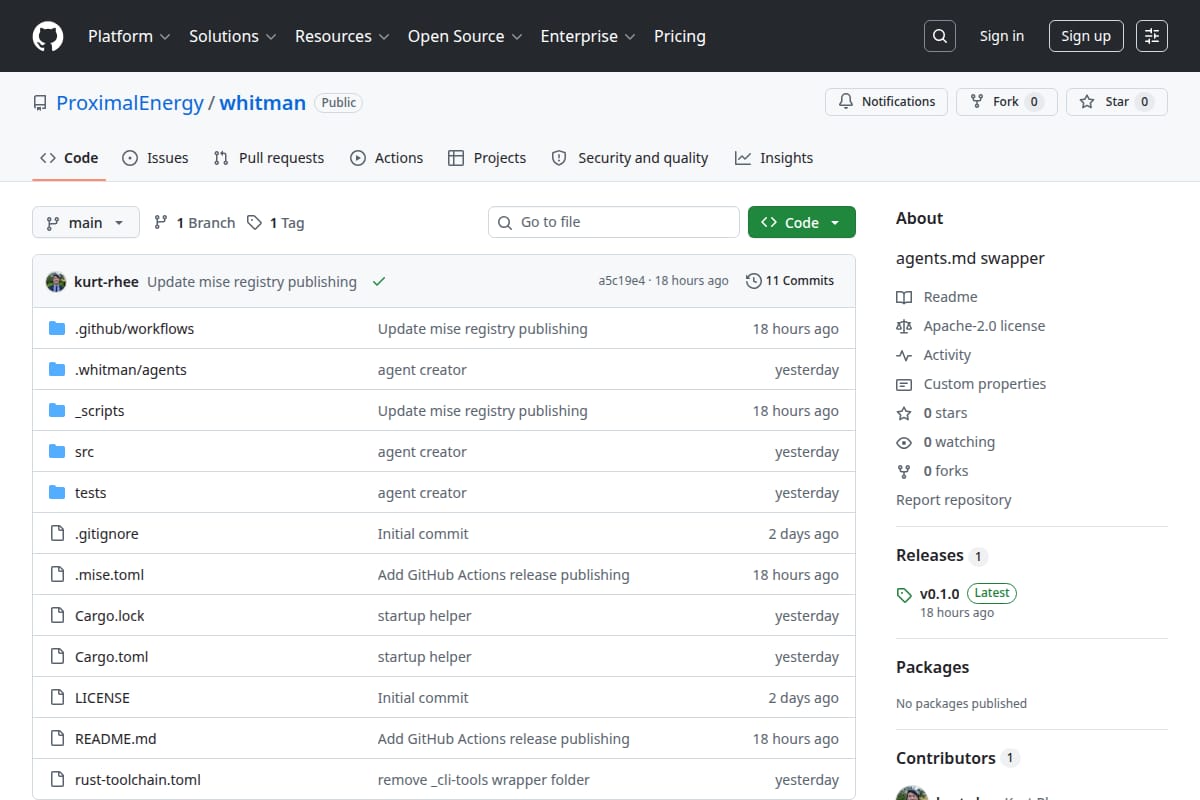Open 'remove _cli-tools wrapper folder' commit message
The height and width of the screenshot is (800, 1200).
point(483,780)
